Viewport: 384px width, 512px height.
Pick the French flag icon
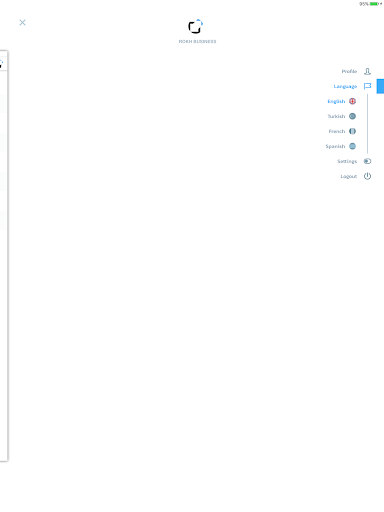352,131
